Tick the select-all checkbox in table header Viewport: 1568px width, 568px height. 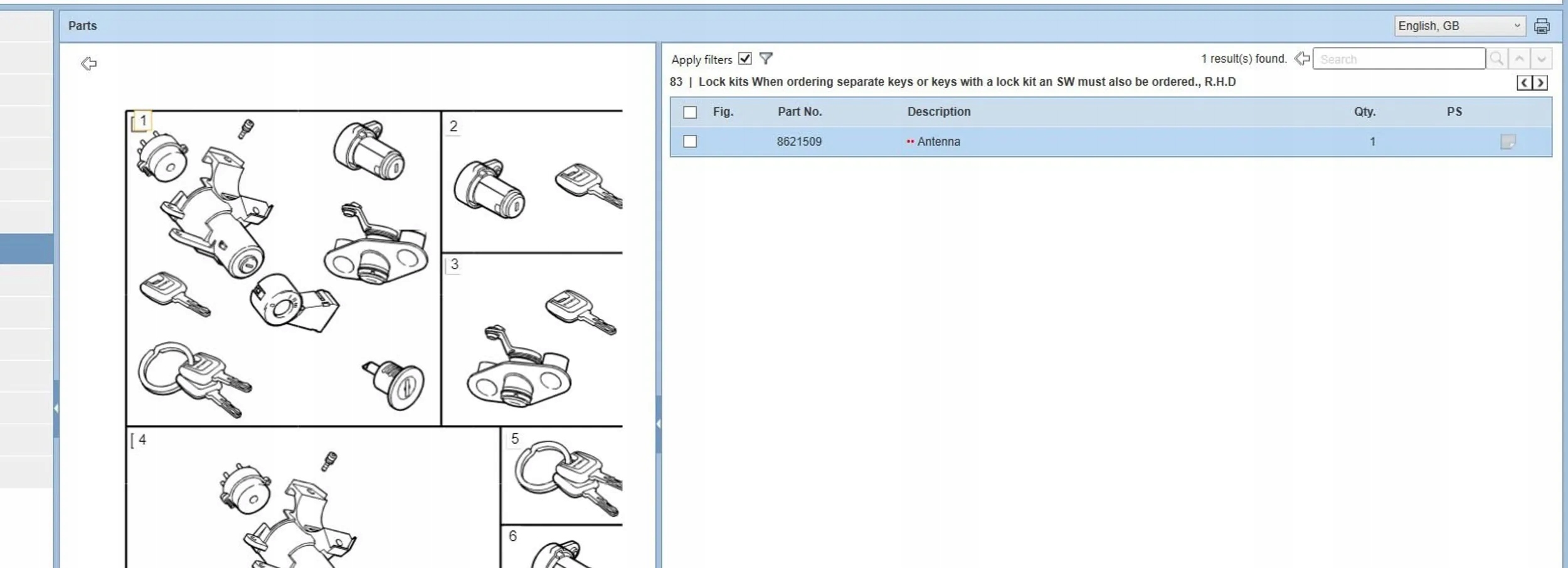coord(690,112)
